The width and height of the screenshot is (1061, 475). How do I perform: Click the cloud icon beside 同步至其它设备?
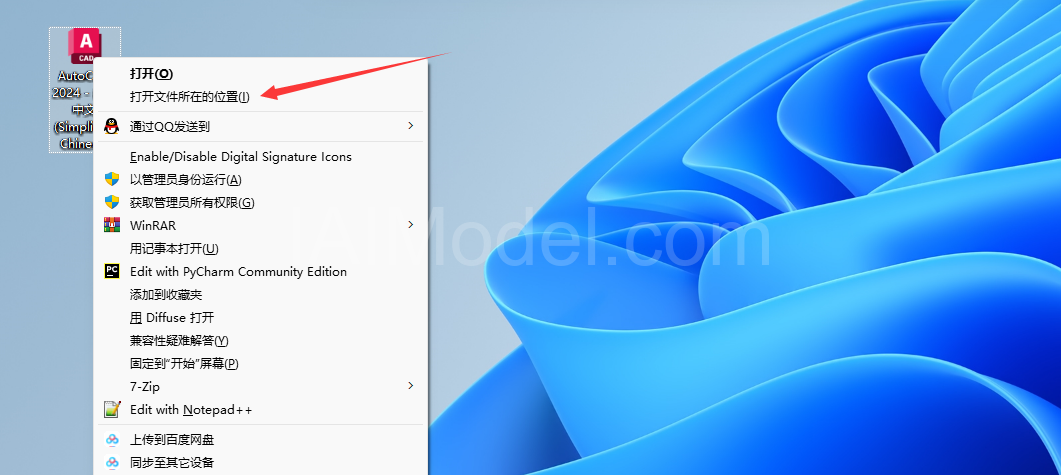point(112,463)
